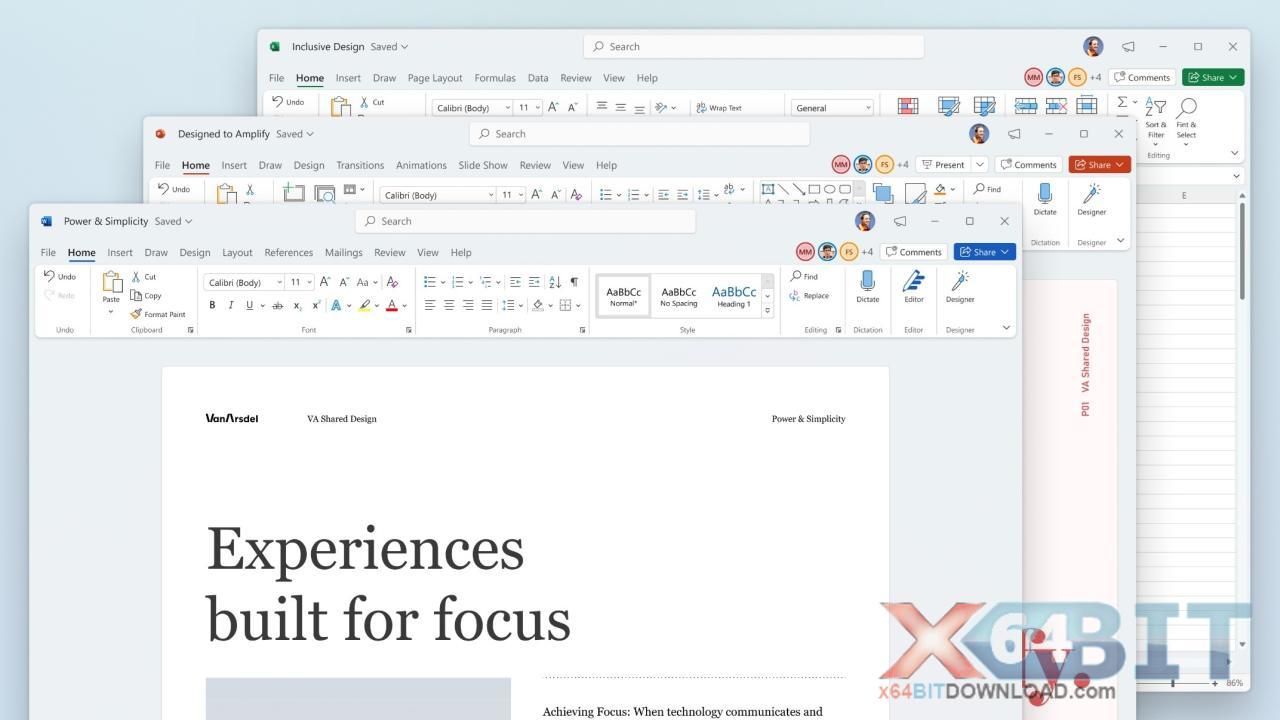Viewport: 1280px width, 720px height.
Task: Cut selection using Word's scissors icon
Action: [144, 277]
